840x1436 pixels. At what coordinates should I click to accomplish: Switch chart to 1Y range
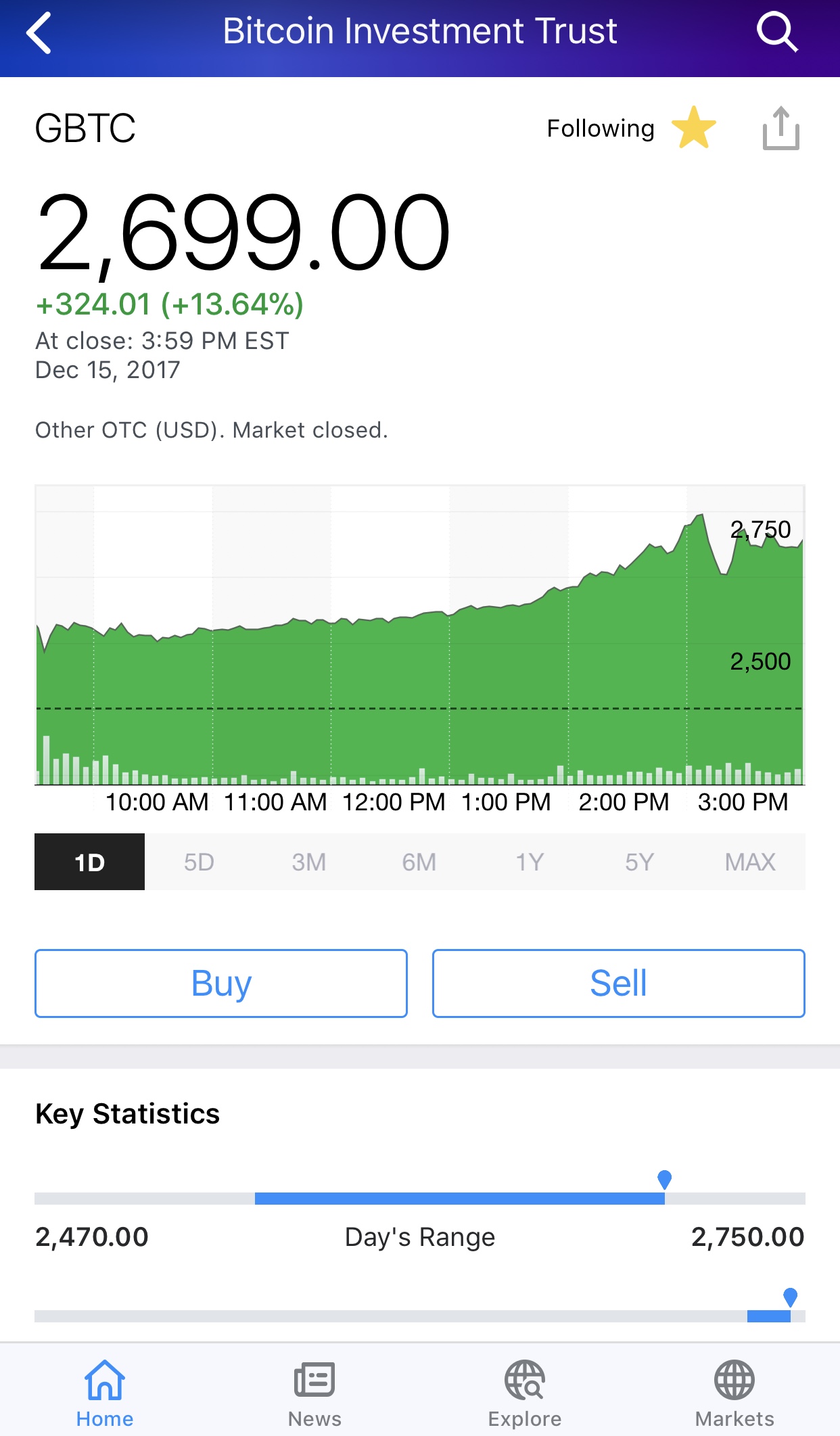pos(530,862)
